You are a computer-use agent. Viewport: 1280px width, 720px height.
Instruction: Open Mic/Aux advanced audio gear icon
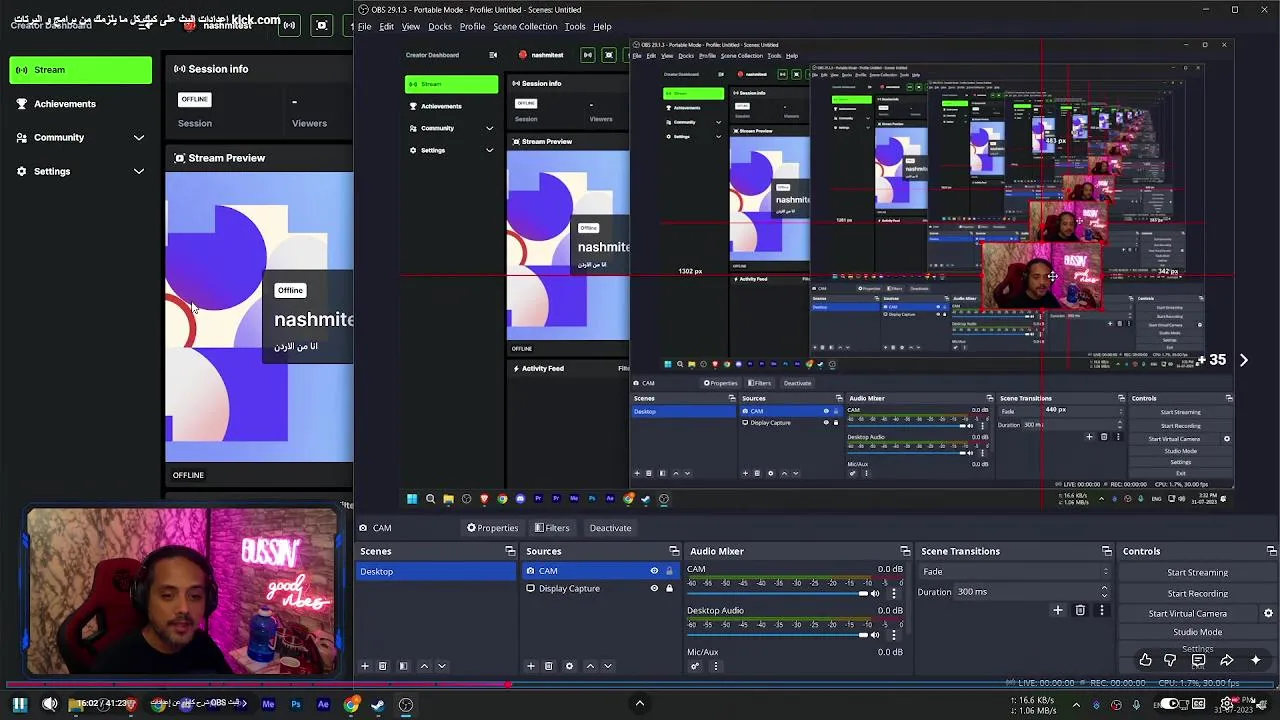tap(695, 666)
